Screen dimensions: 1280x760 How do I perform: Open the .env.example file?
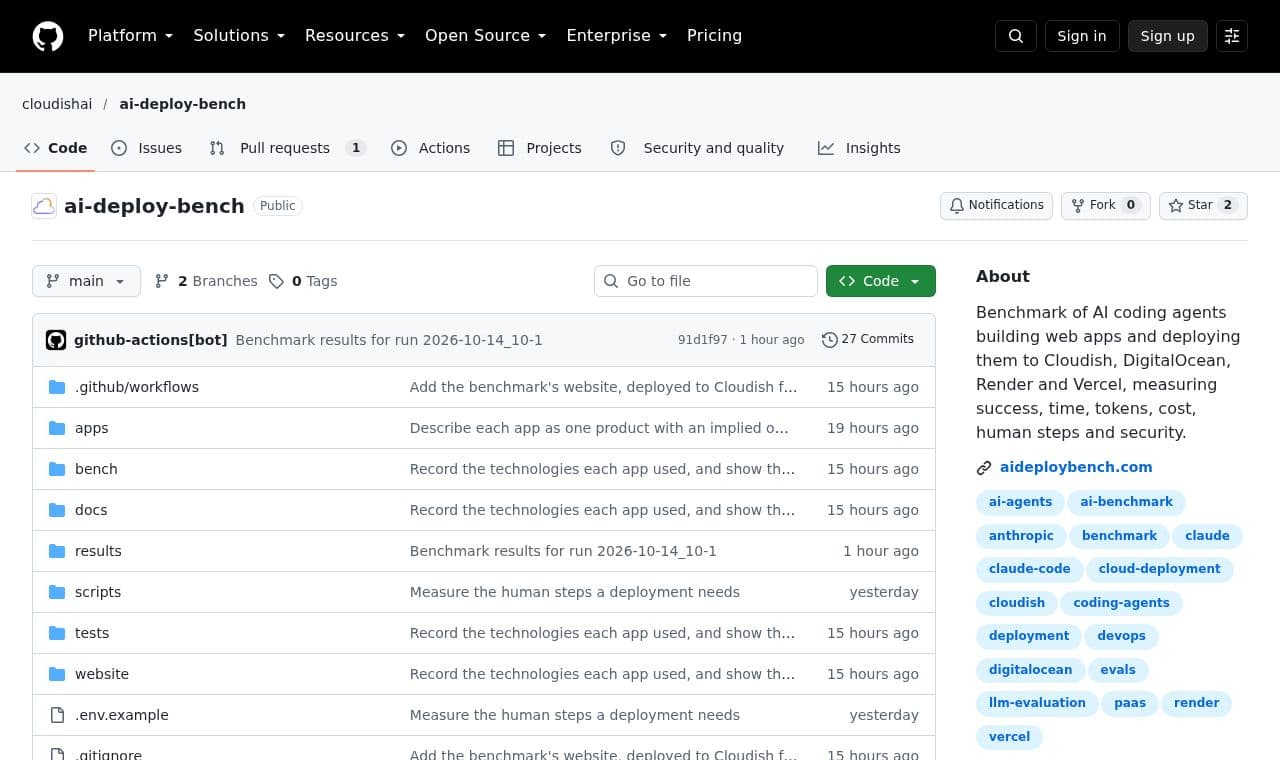click(122, 715)
